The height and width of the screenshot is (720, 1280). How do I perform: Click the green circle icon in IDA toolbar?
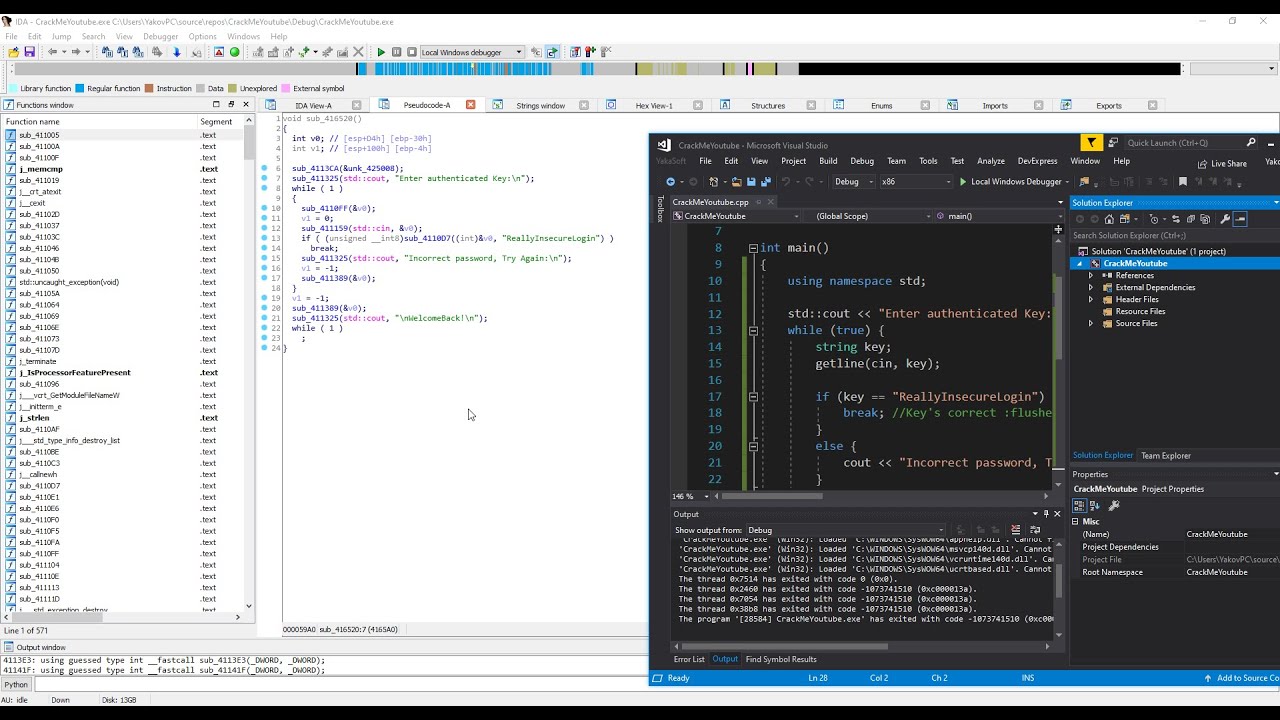(235, 52)
